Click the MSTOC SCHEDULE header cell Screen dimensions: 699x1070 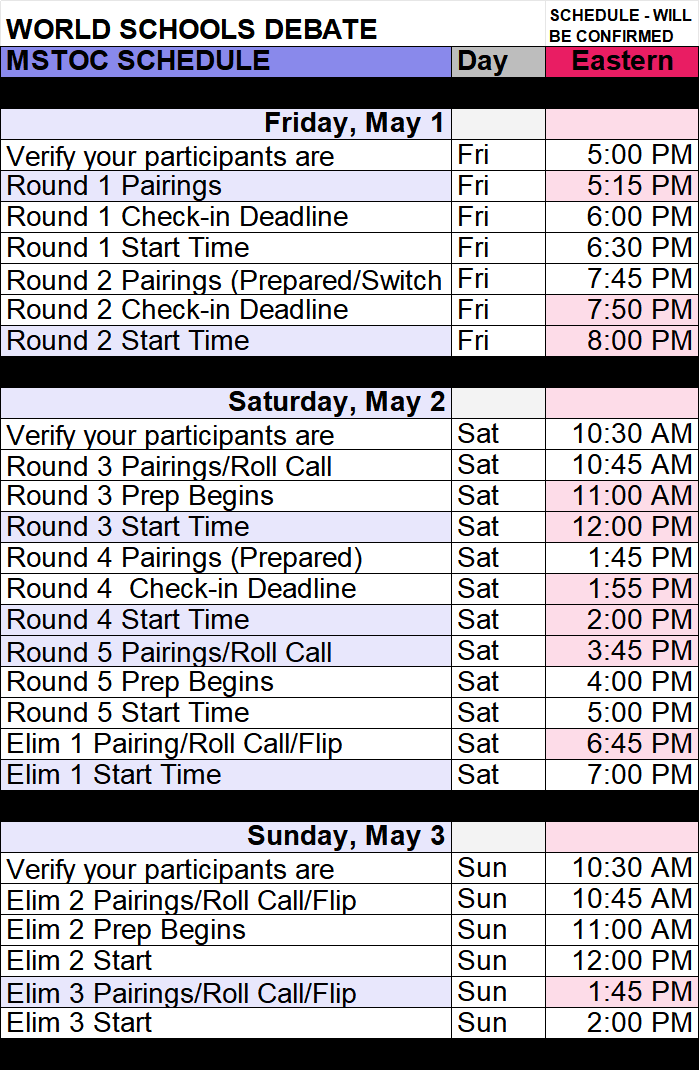click(226, 61)
